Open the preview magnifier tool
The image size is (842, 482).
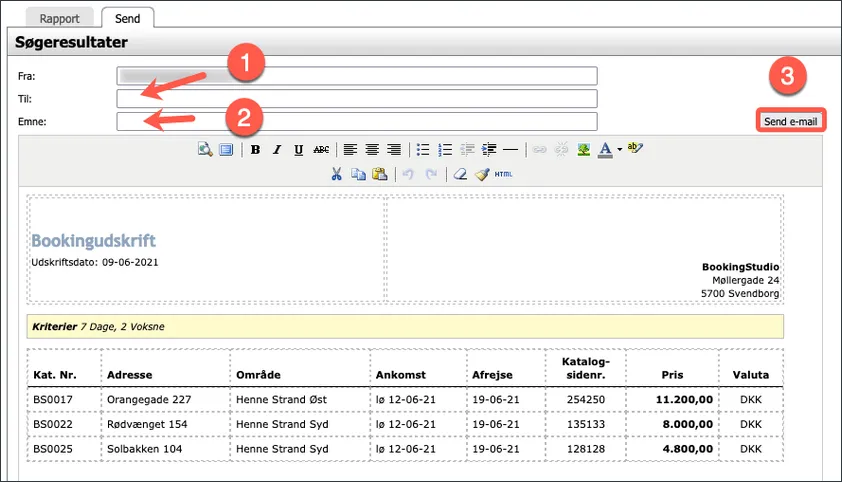(x=204, y=150)
